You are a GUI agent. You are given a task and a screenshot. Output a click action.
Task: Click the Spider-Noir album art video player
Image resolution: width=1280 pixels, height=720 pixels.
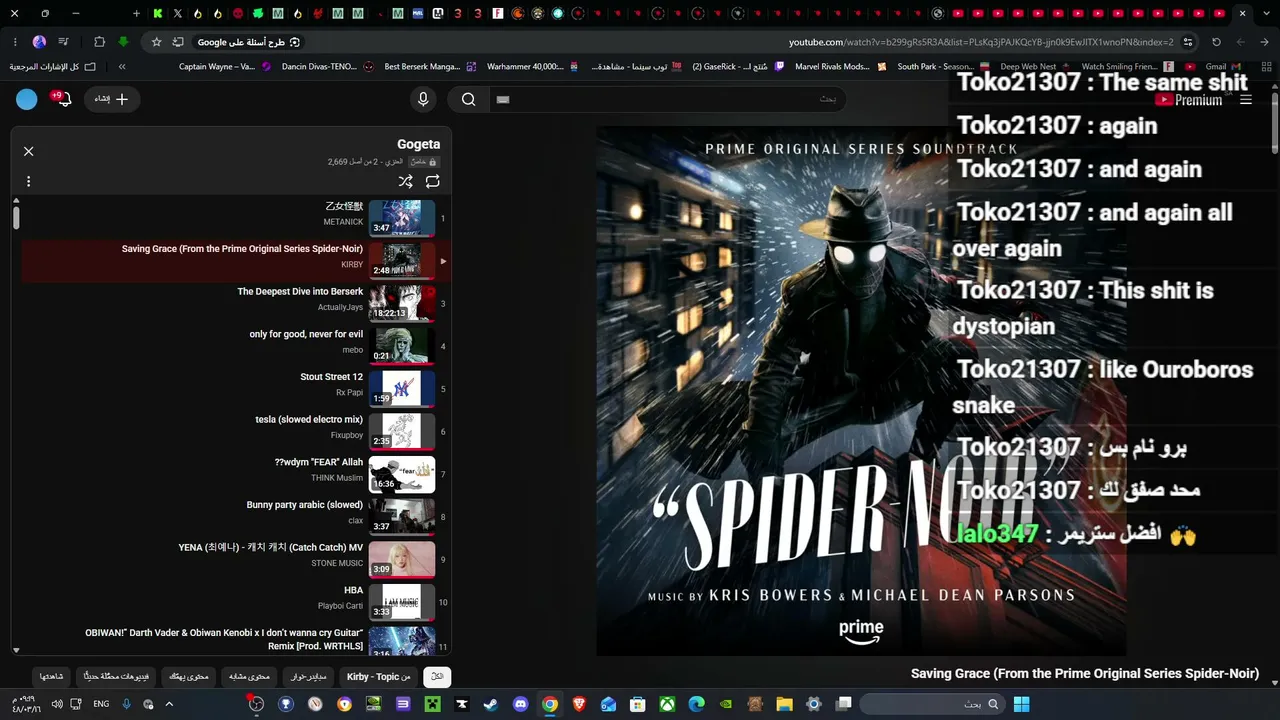click(x=861, y=391)
